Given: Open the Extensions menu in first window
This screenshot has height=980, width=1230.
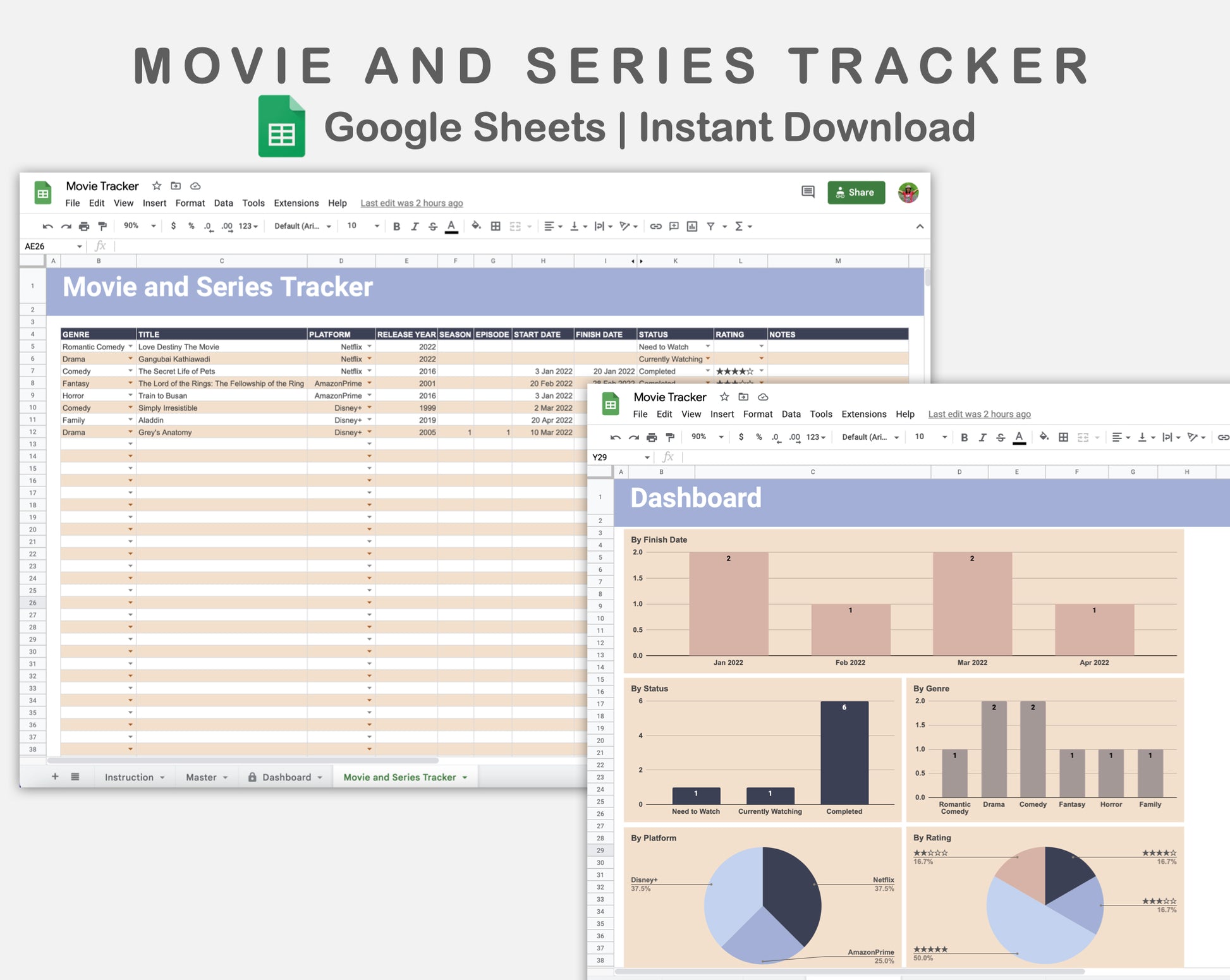Looking at the screenshot, I should click(296, 203).
